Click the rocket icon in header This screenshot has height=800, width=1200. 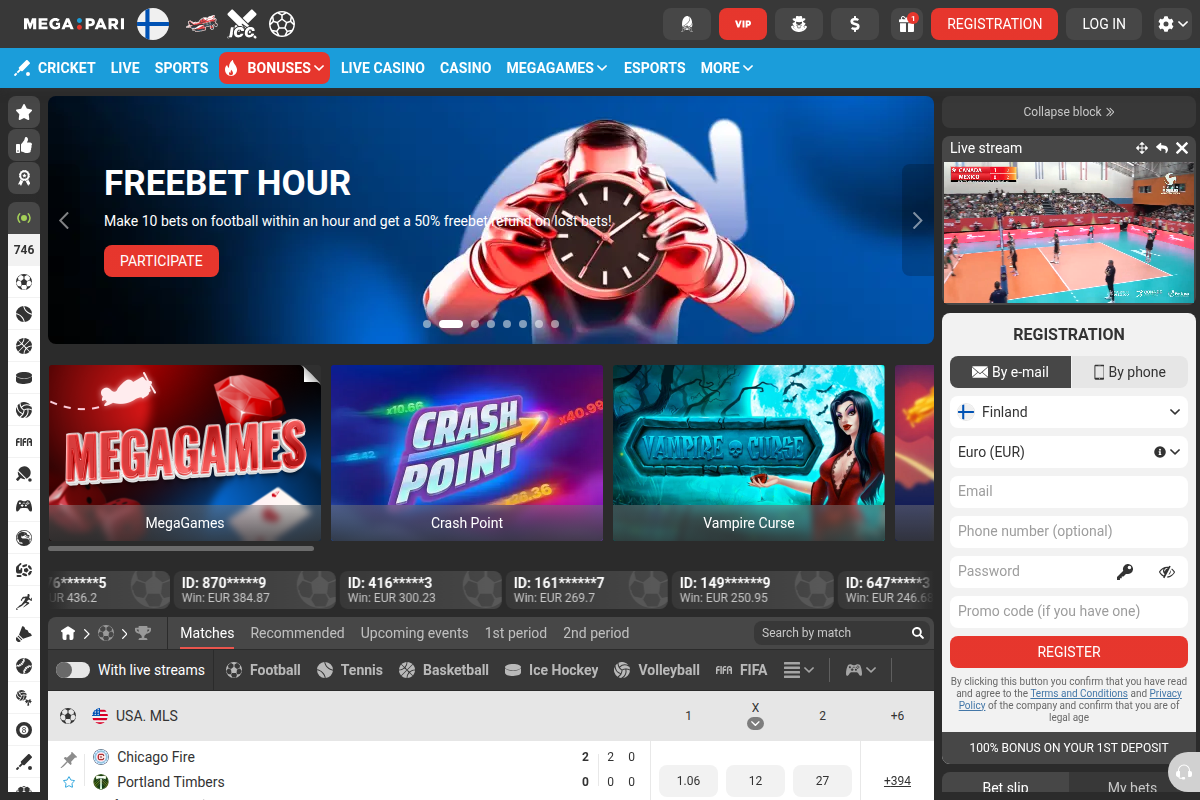tap(687, 24)
